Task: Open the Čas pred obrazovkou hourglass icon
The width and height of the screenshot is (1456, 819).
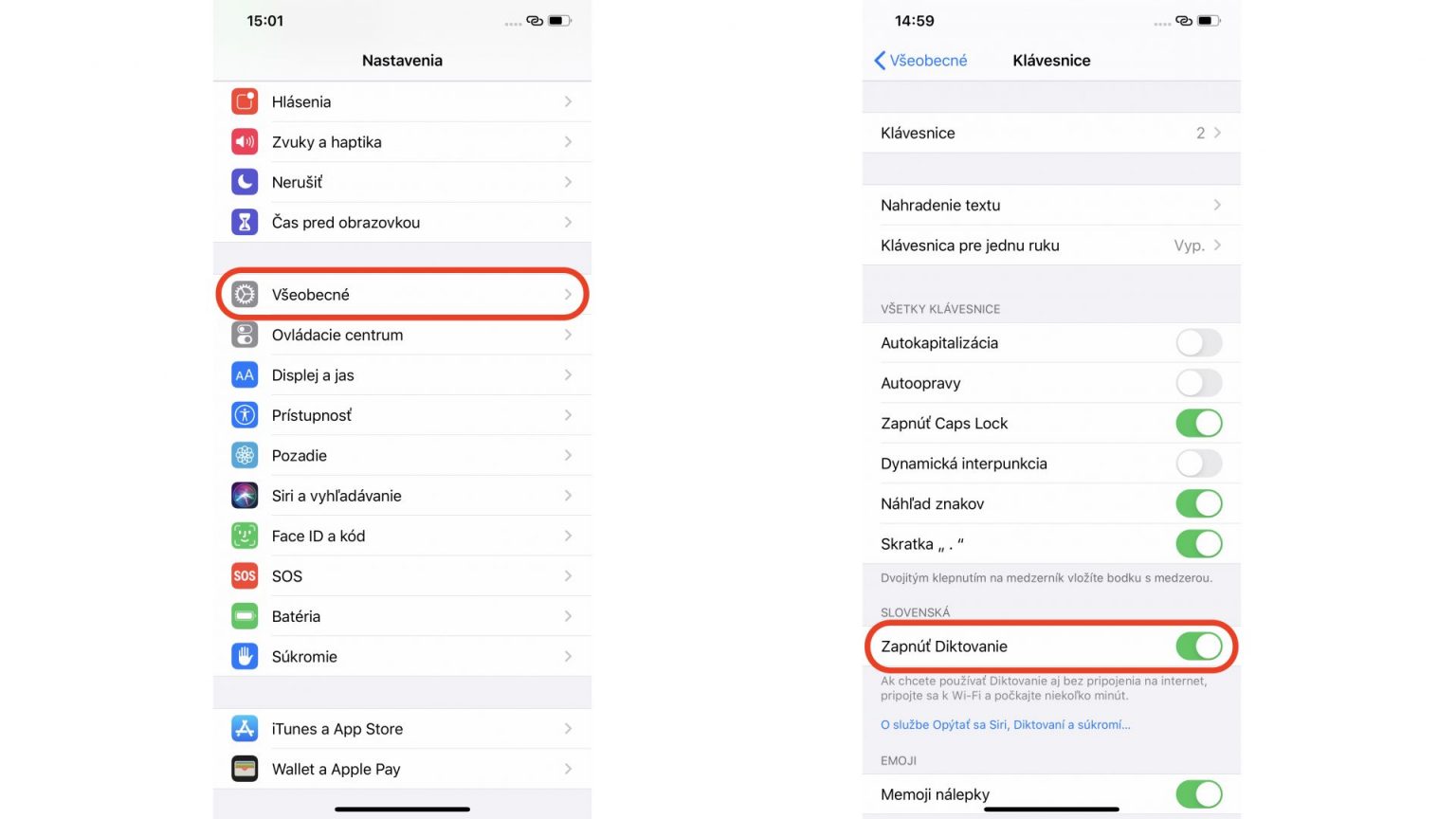Action: point(245,222)
